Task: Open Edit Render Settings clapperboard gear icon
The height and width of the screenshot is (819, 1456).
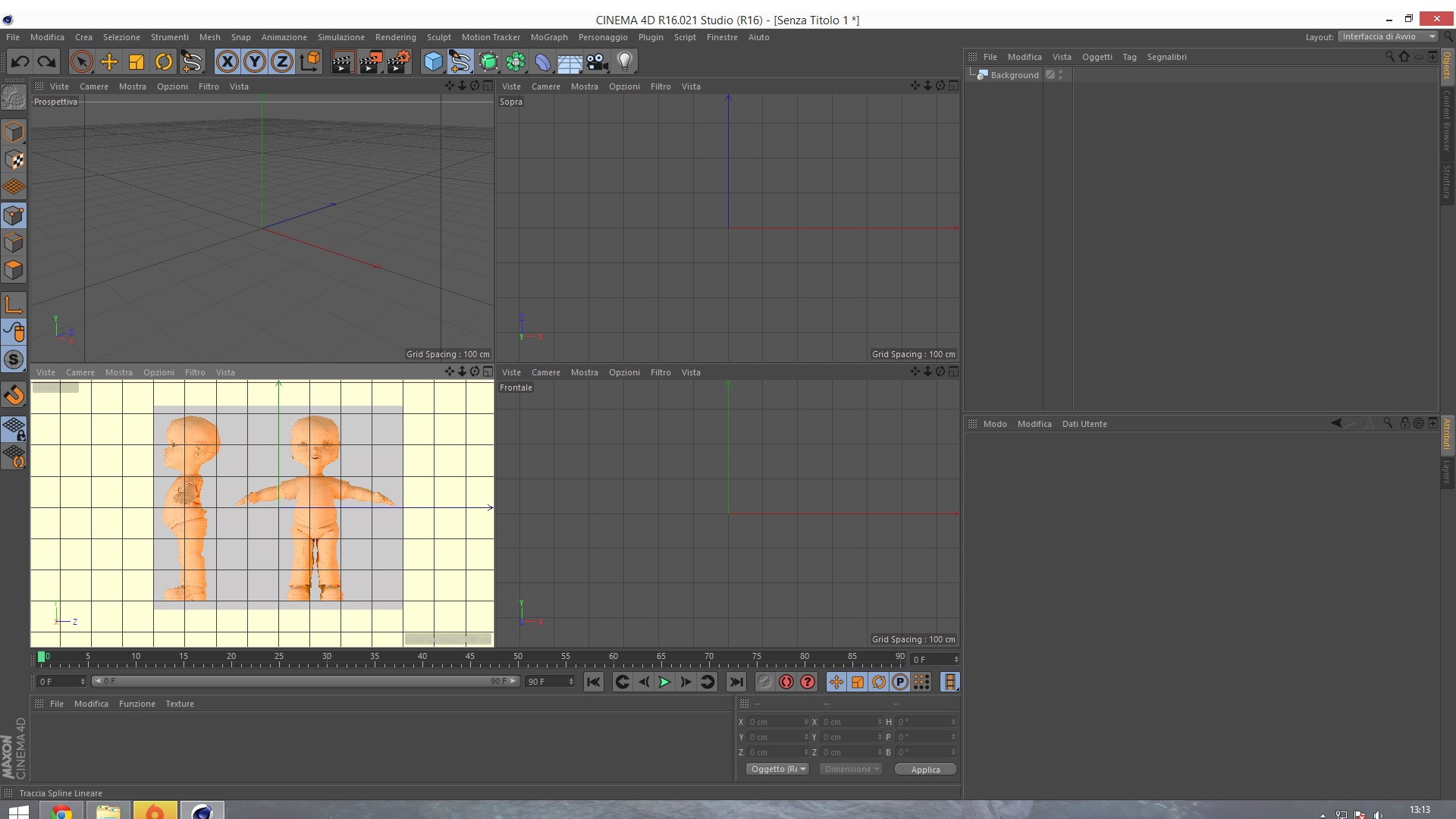Action: tap(398, 62)
